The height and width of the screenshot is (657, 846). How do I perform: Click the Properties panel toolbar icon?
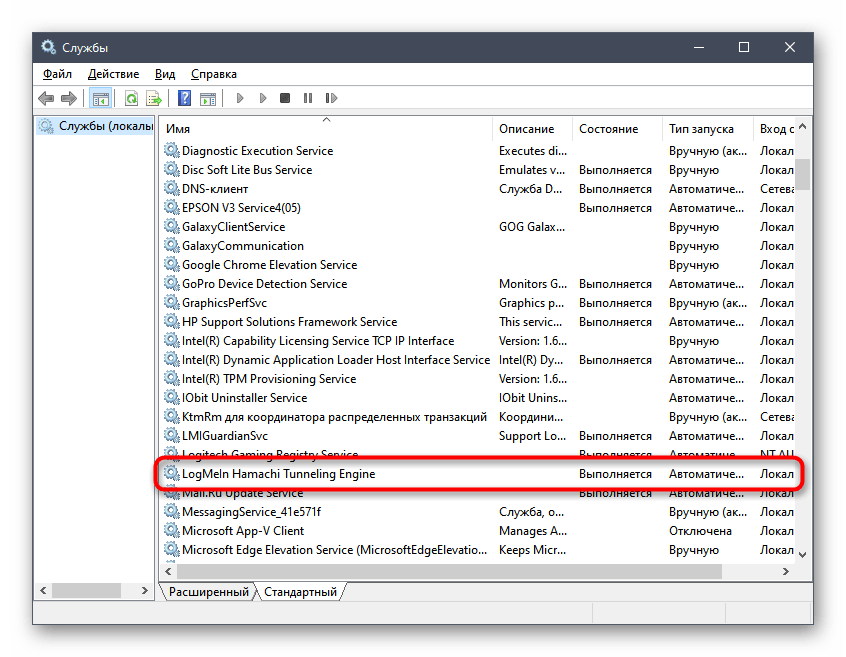(x=208, y=98)
